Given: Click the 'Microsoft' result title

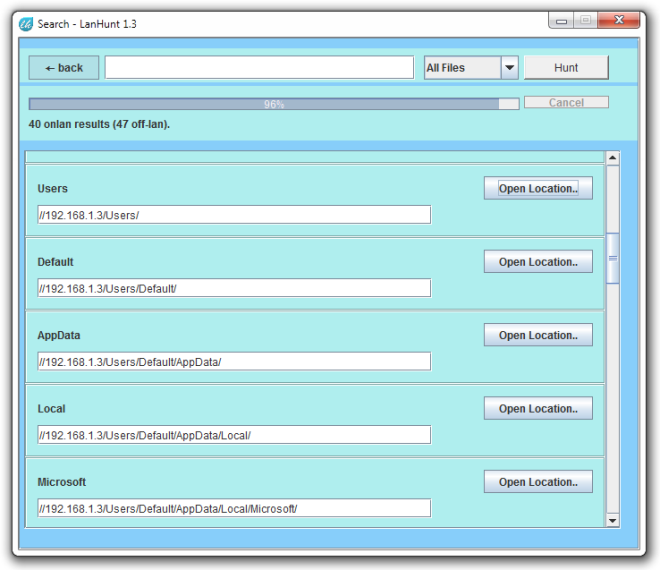Looking at the screenshot, I should pyautogui.click(x=62, y=482).
